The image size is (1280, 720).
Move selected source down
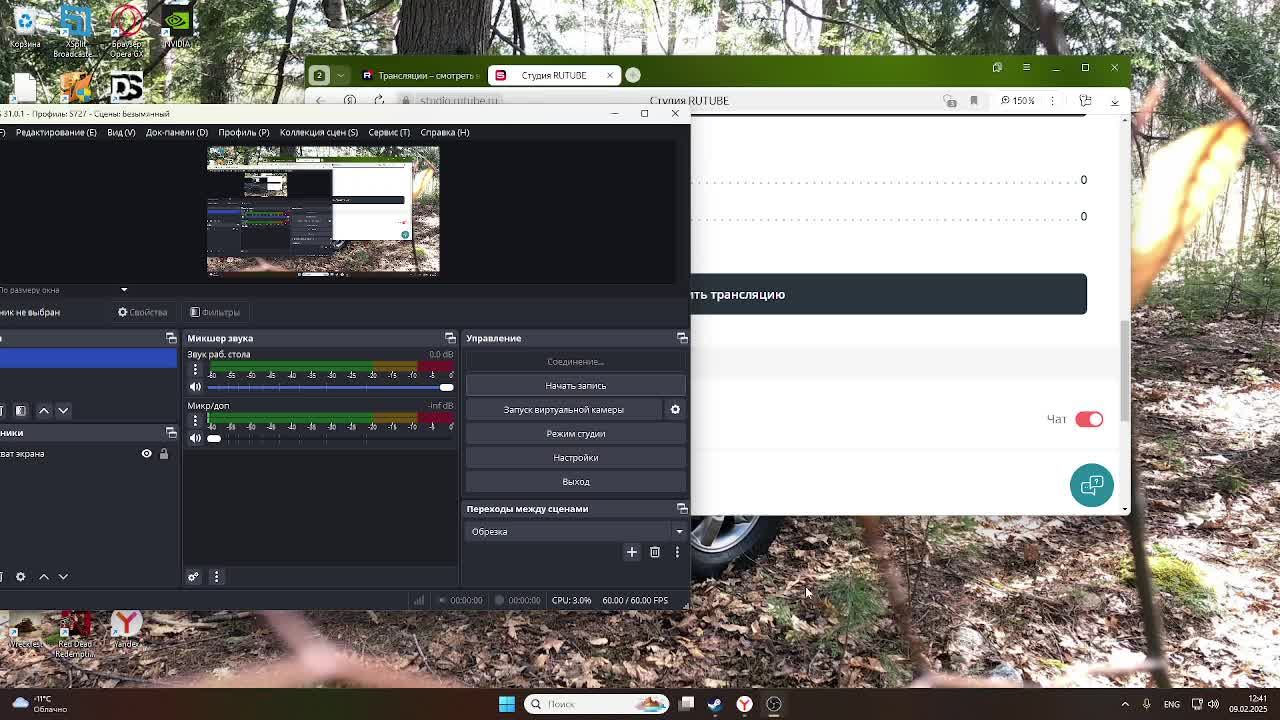click(x=63, y=577)
